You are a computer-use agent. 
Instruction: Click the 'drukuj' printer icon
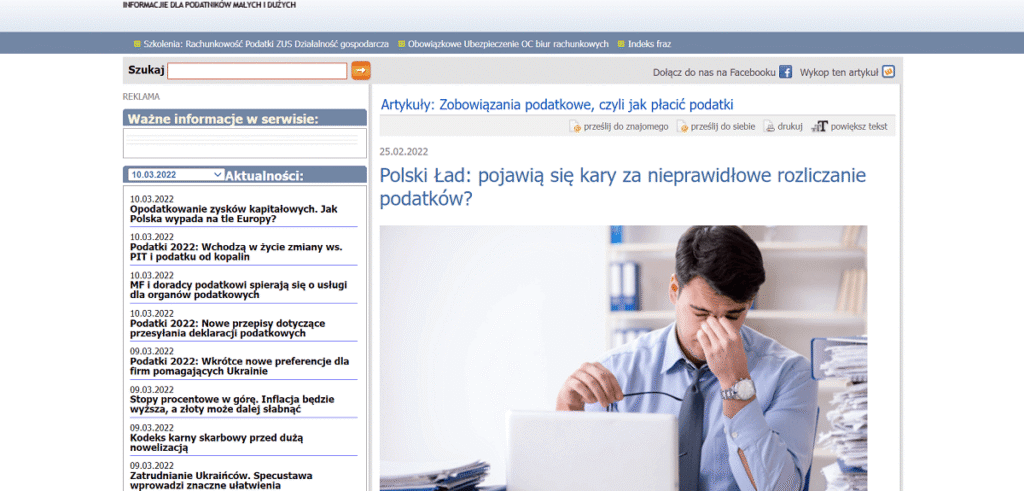click(x=770, y=127)
